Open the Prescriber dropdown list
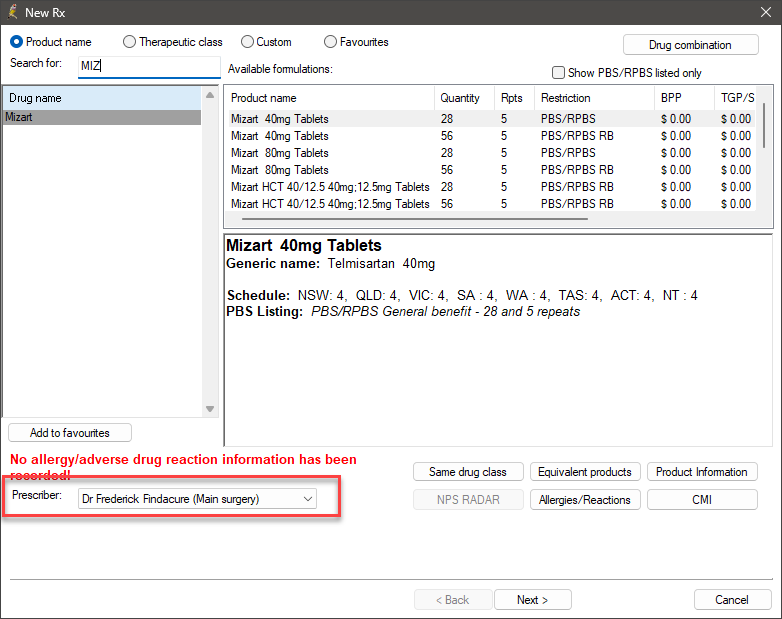 click(x=307, y=498)
